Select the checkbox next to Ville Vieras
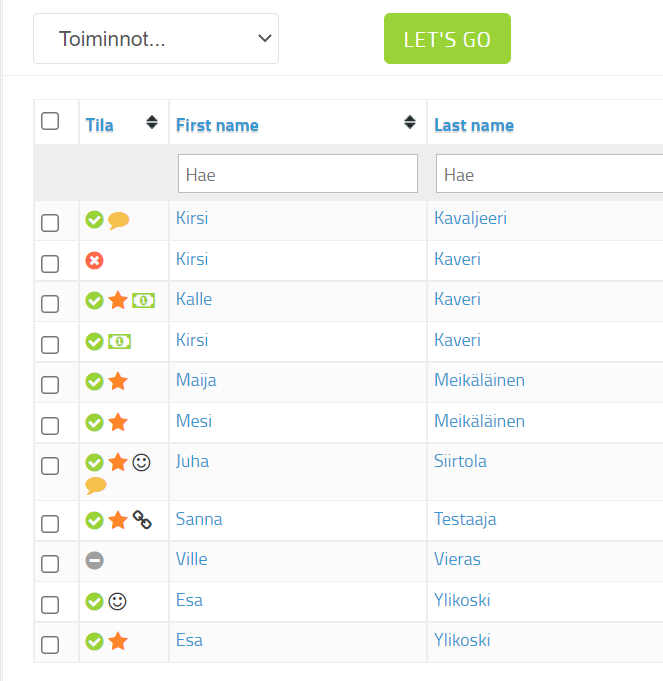663x681 pixels. coord(50,564)
